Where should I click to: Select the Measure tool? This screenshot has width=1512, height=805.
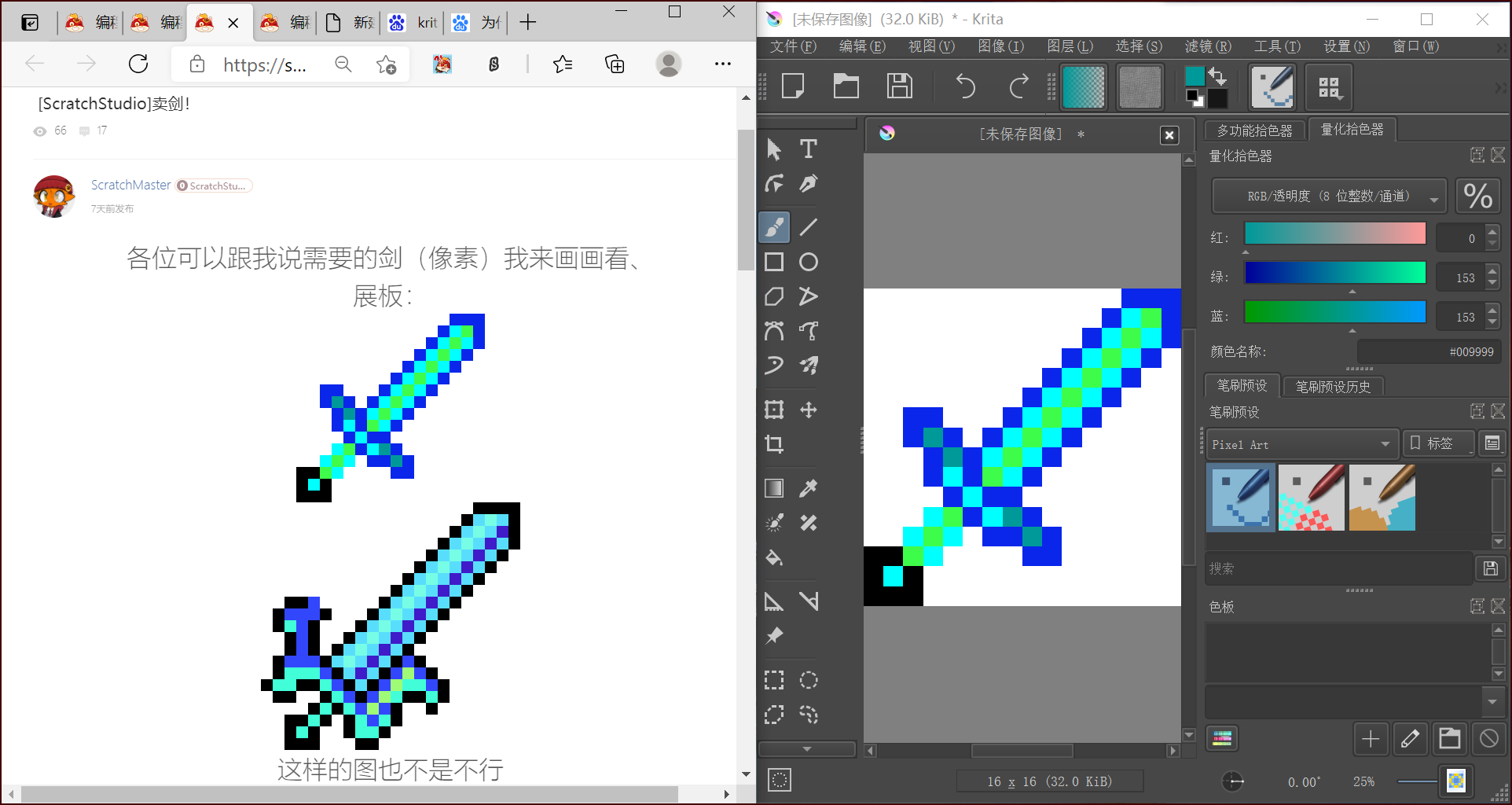coord(809,601)
